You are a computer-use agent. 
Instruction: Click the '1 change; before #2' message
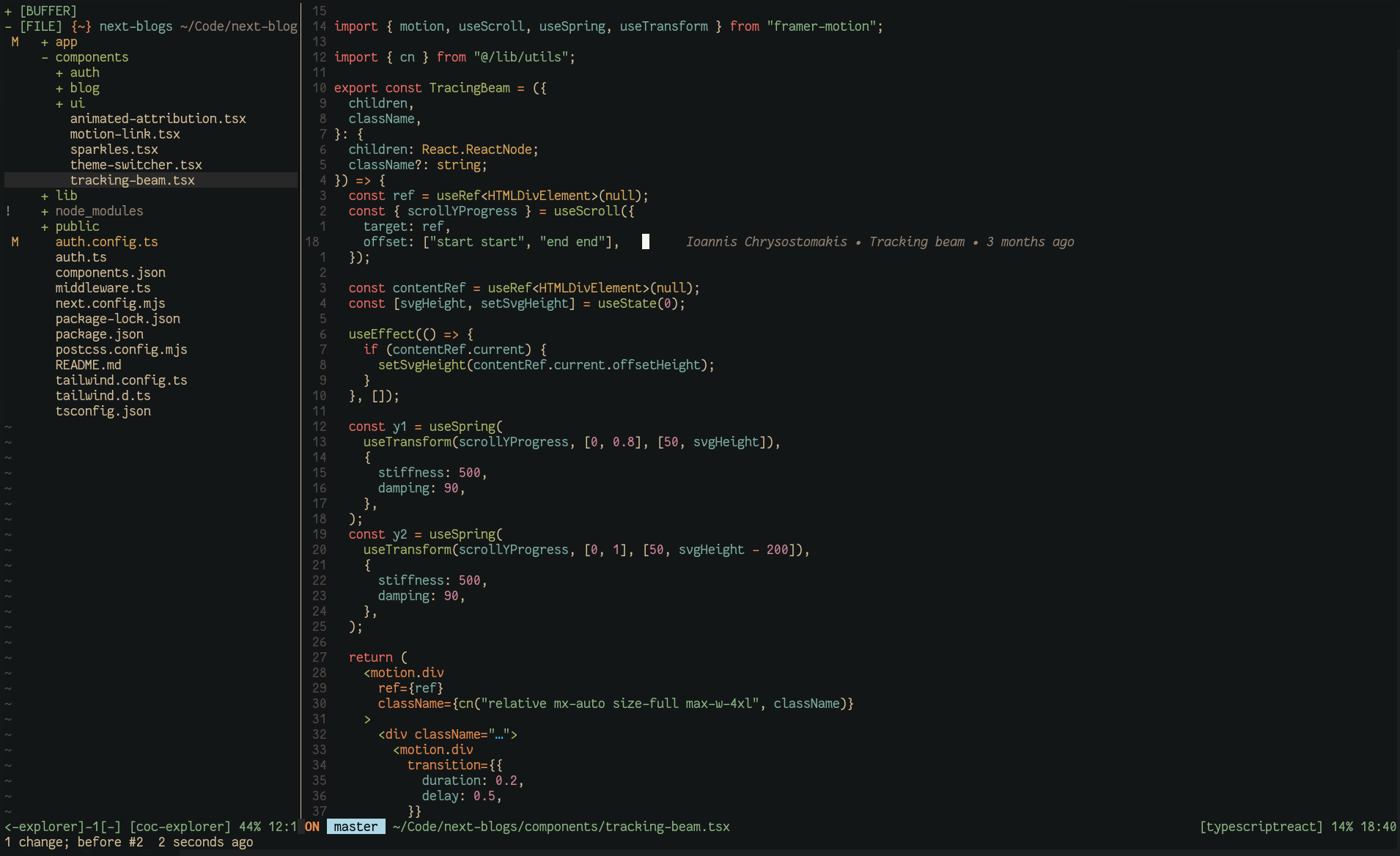73,842
